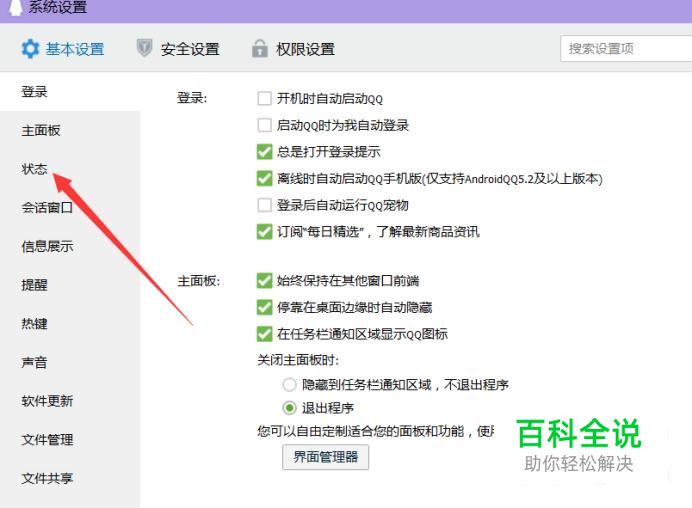Open 声音 settings in sidebar
This screenshot has height=508, width=692.
34,362
